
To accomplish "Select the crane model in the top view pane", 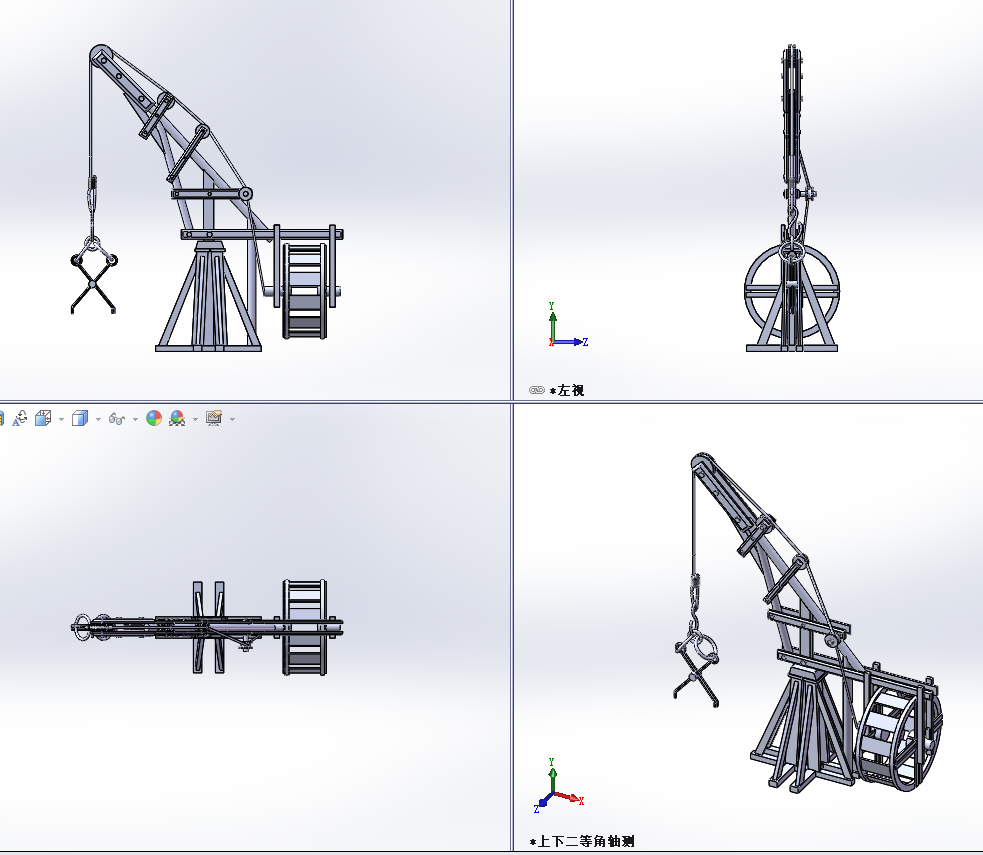I will pyautogui.click(x=207, y=627).
